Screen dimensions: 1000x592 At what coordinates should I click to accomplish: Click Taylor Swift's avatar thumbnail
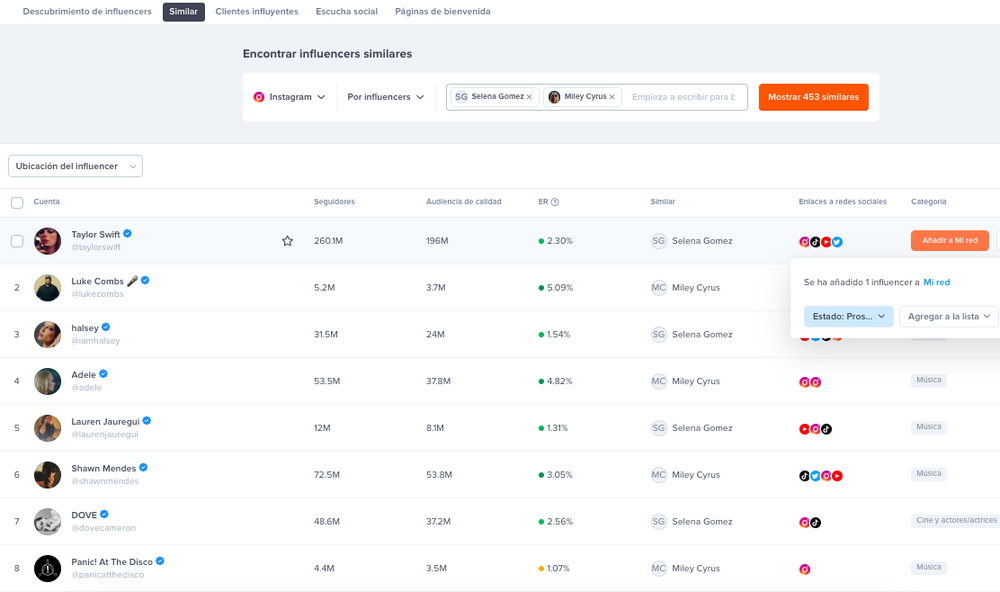[47, 241]
